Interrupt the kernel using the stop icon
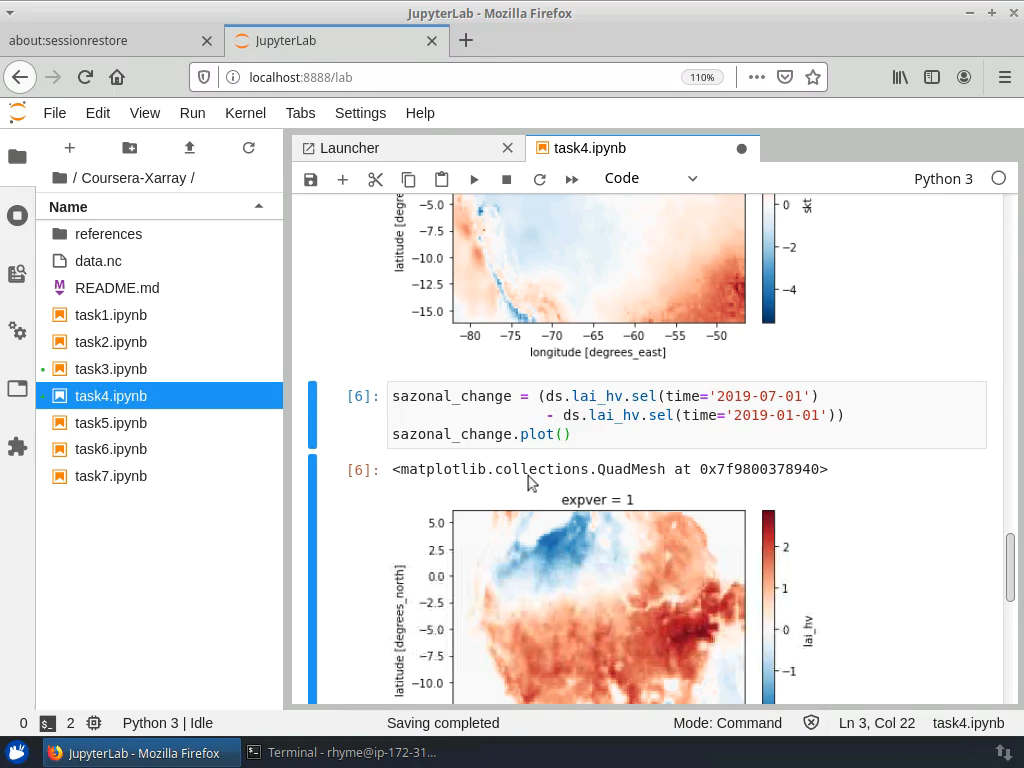This screenshot has width=1024, height=768. pyautogui.click(x=506, y=179)
